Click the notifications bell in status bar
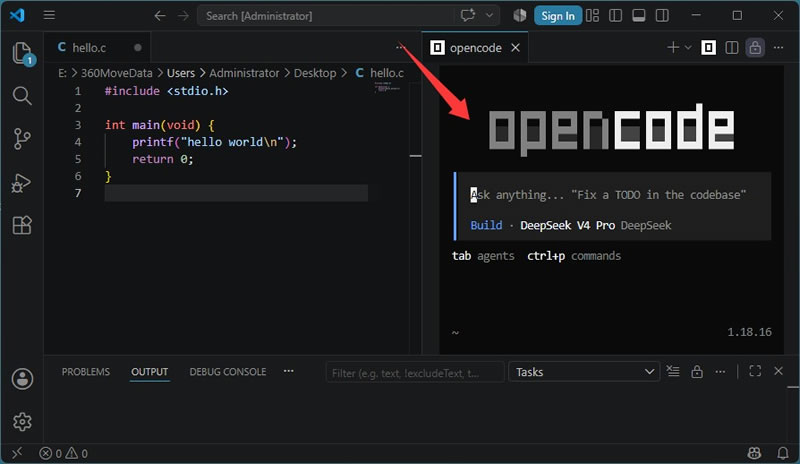The width and height of the screenshot is (800, 464). coord(783,453)
